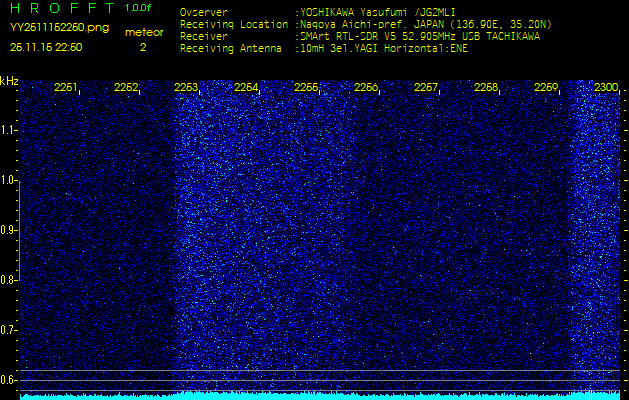Click the 'Receiving Location' label
This screenshot has height=400, width=629.
point(234,24)
